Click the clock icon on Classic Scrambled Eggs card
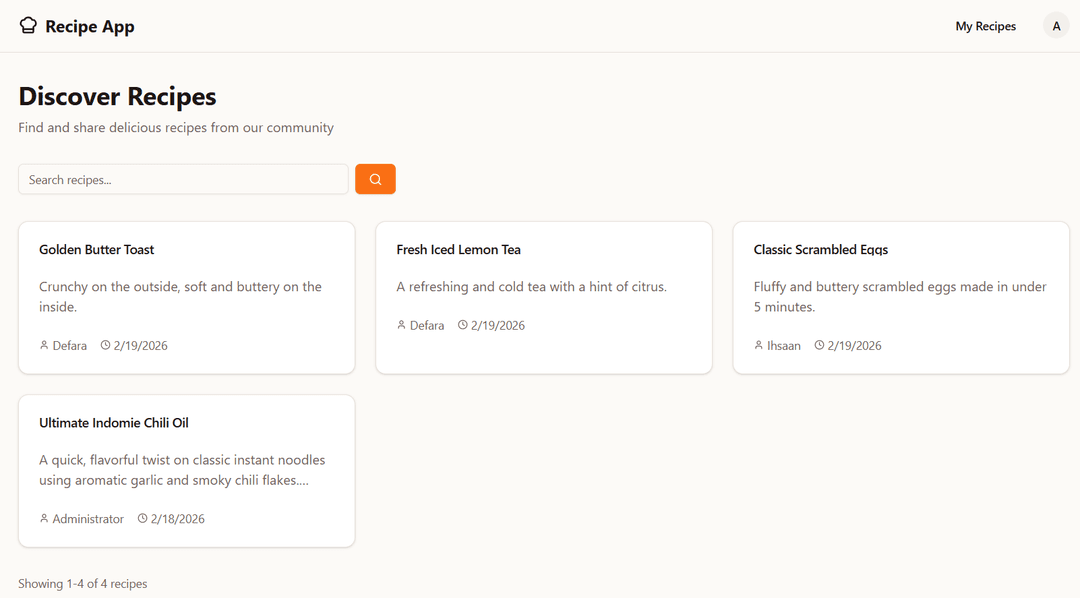The width and height of the screenshot is (1080, 598). point(818,345)
